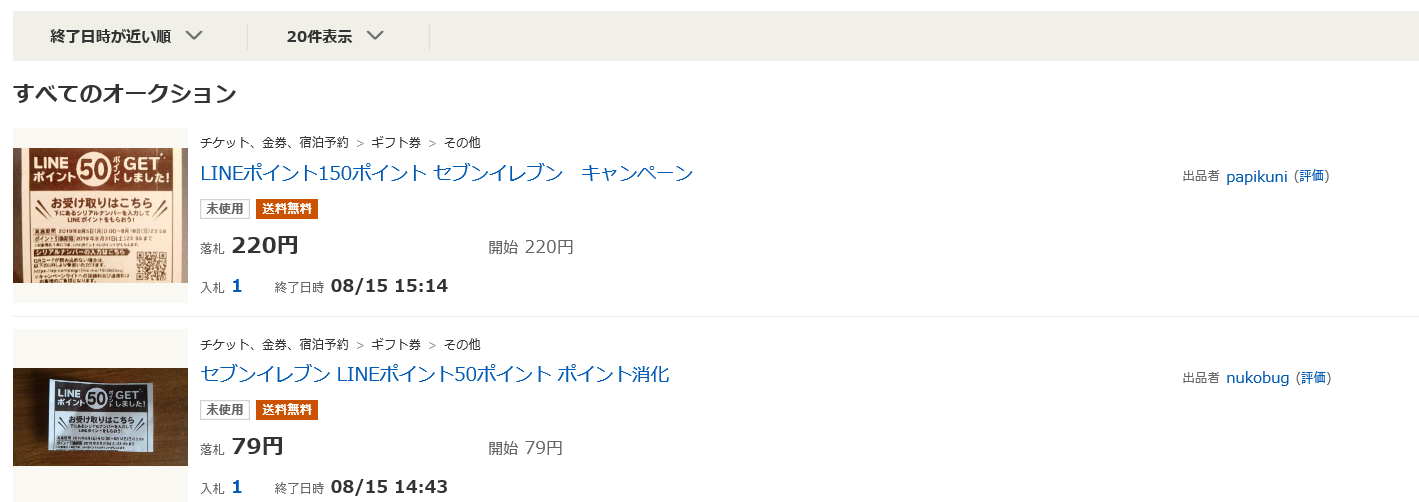Click ギフト券 breadcrumb in first listing
The height and width of the screenshot is (502, 1419).
pyautogui.click(x=396, y=143)
